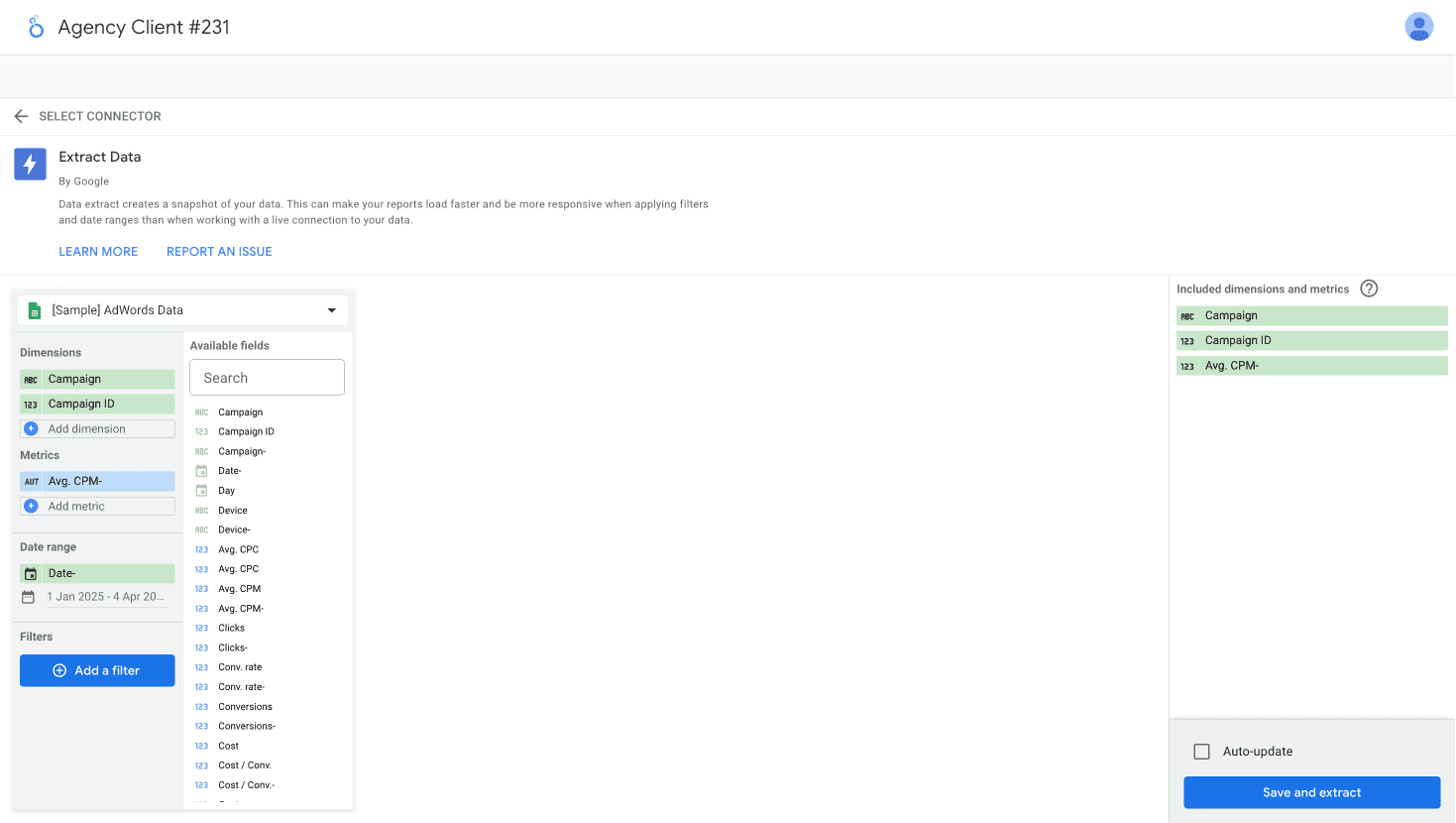Open the help icon beside Included dimensions and metrics

click(1369, 289)
